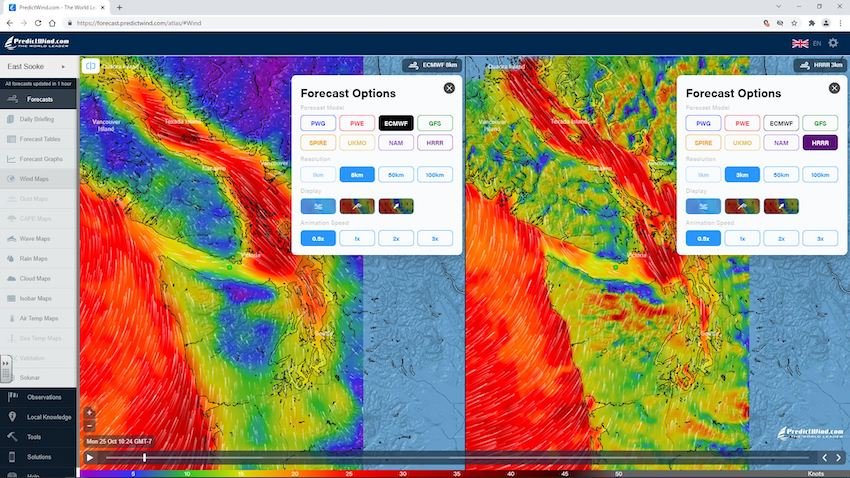Pick wind streamline display in left panel

(318, 206)
